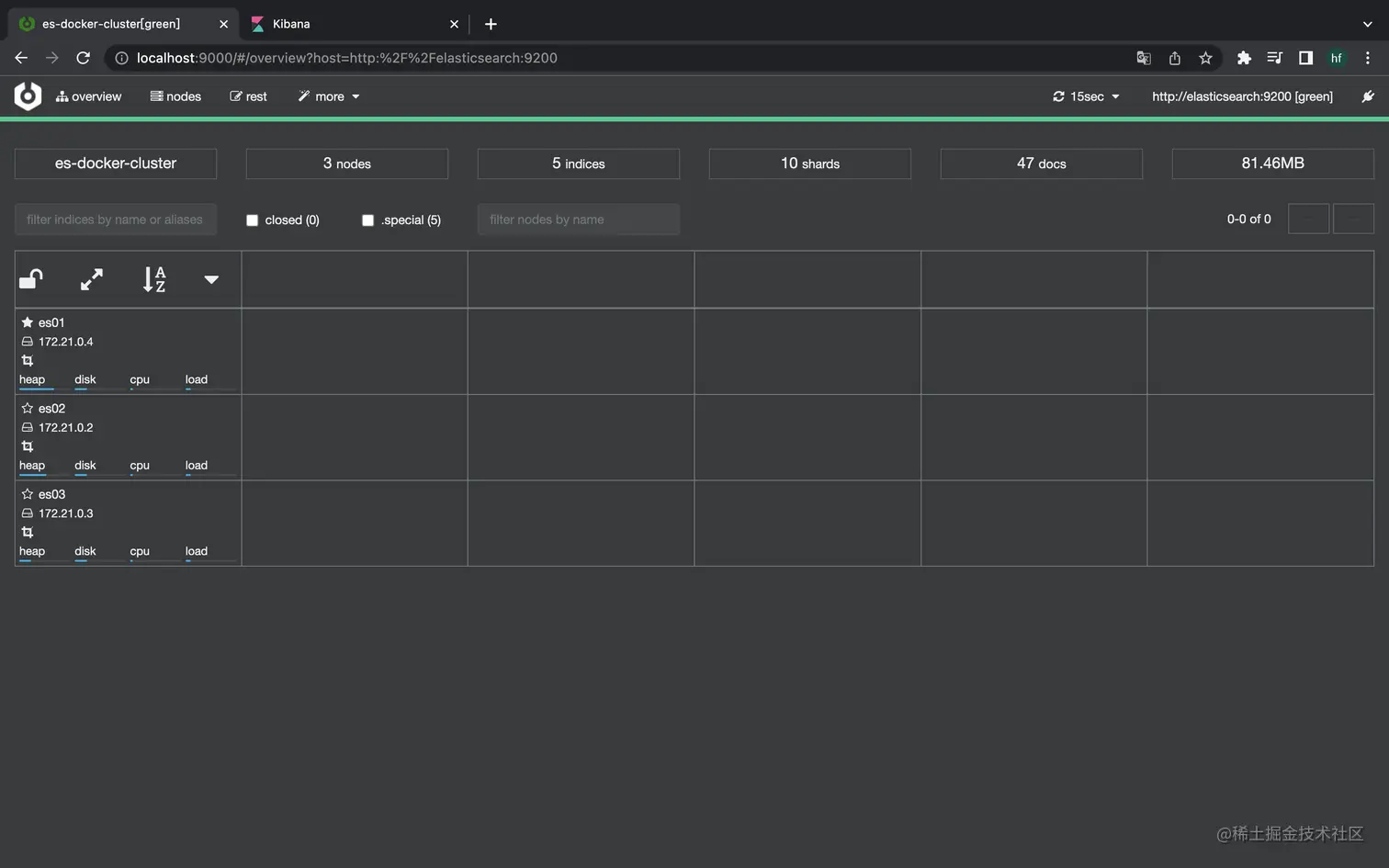Open the media control queue icon
The width and height of the screenshot is (1389, 868).
click(x=1274, y=58)
